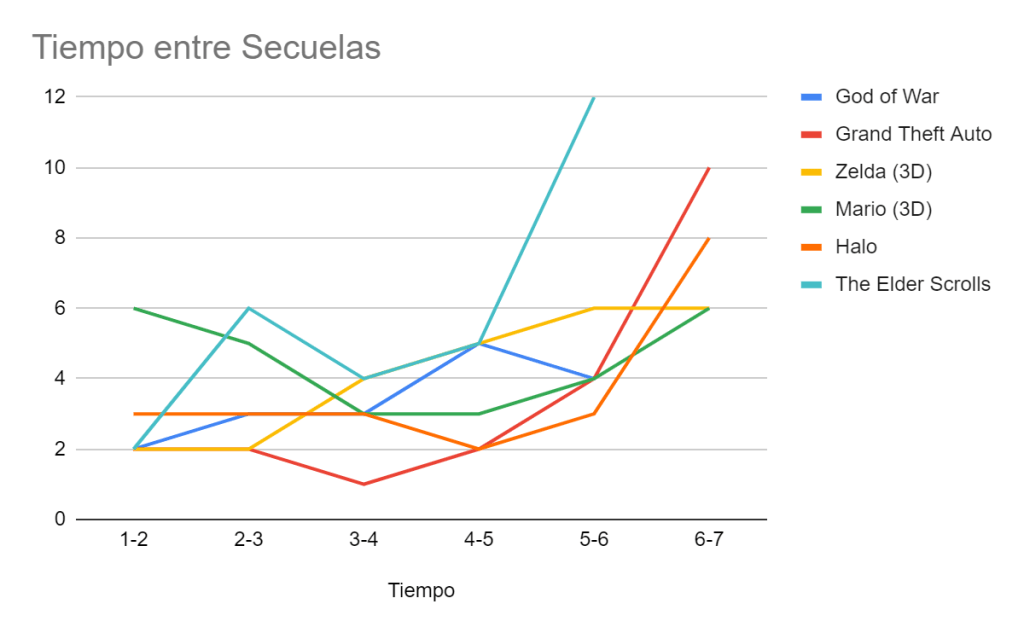Select the God of War legend label
1024x633 pixels.
[x=887, y=97]
